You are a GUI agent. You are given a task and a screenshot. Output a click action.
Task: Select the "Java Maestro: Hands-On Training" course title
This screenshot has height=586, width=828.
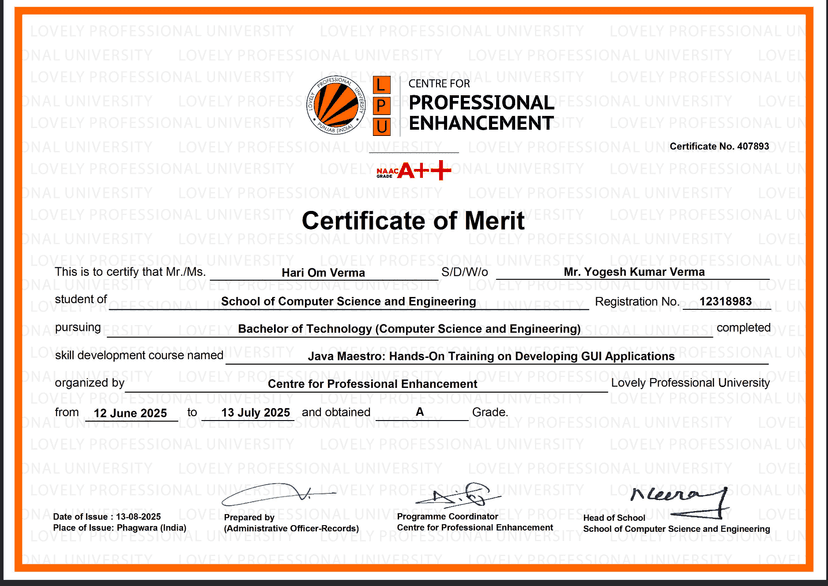(491, 356)
